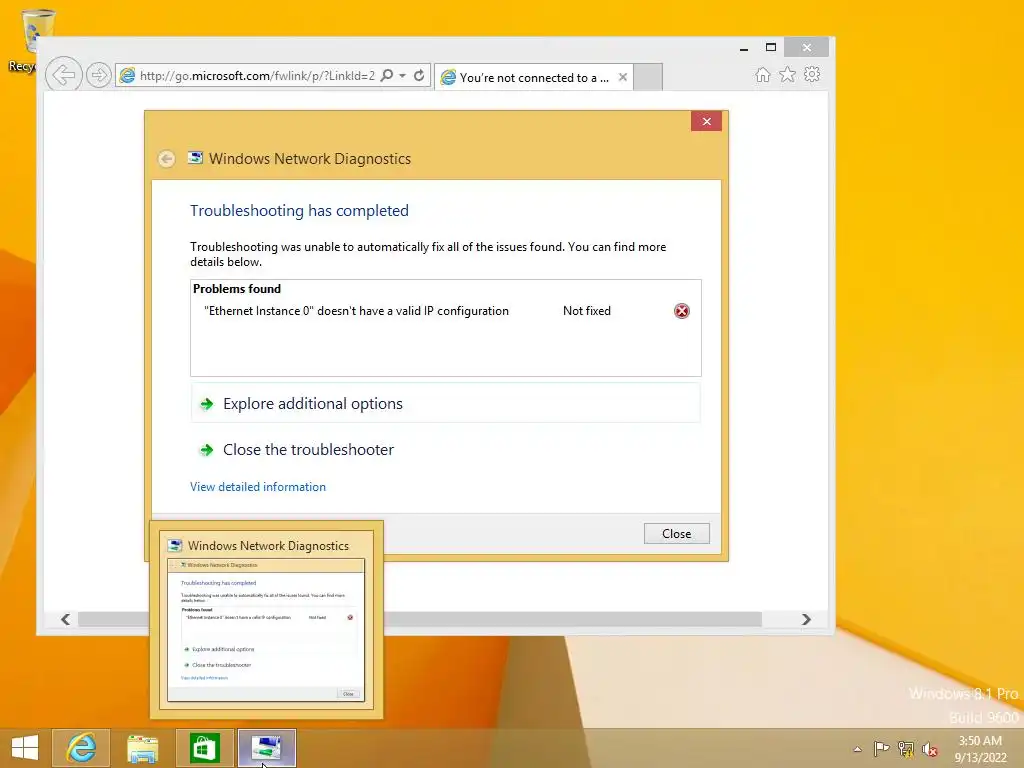The image size is (1024, 768).
Task: Open the Internet Explorer tools gear menu
Action: coord(812,74)
